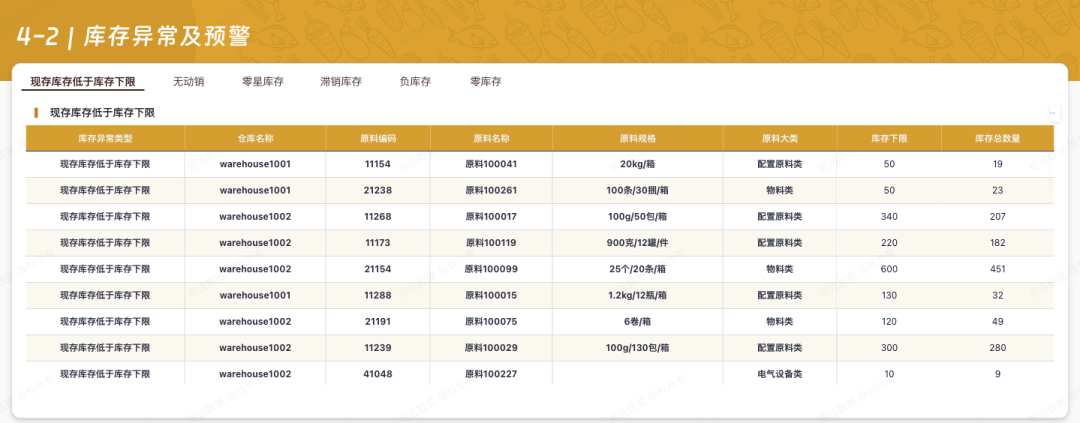Select the 现存库存低于库存下限 tab
This screenshot has height=423, width=1080.
pyautogui.click(x=83, y=82)
